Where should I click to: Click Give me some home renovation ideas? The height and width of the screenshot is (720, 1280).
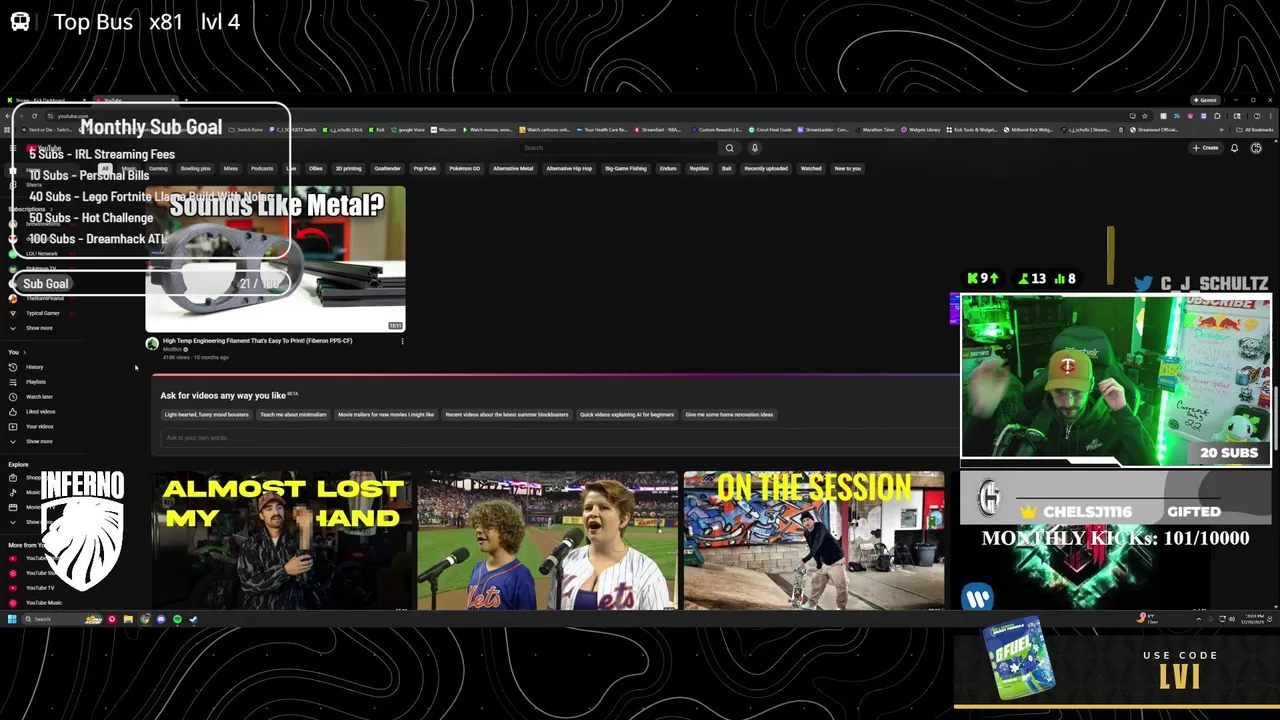click(729, 415)
